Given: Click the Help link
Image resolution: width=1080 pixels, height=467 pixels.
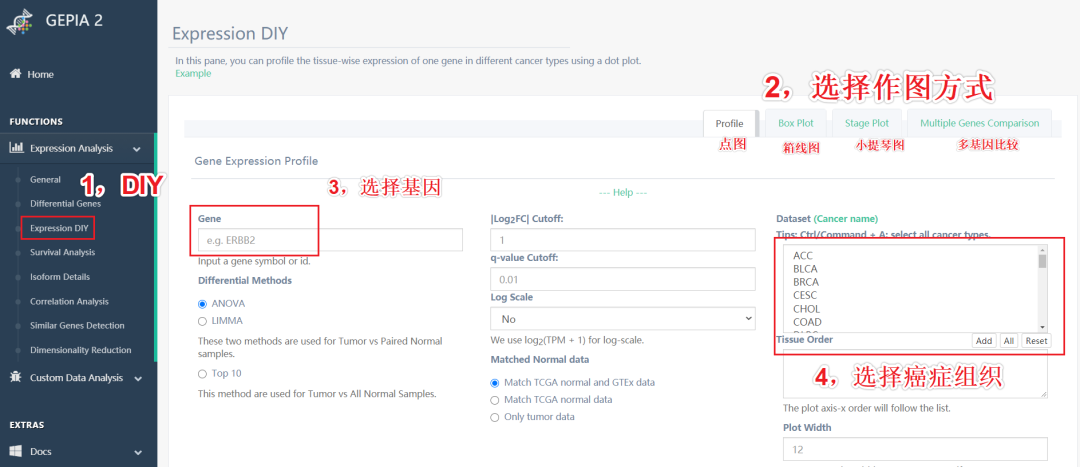Looking at the screenshot, I should (623, 193).
